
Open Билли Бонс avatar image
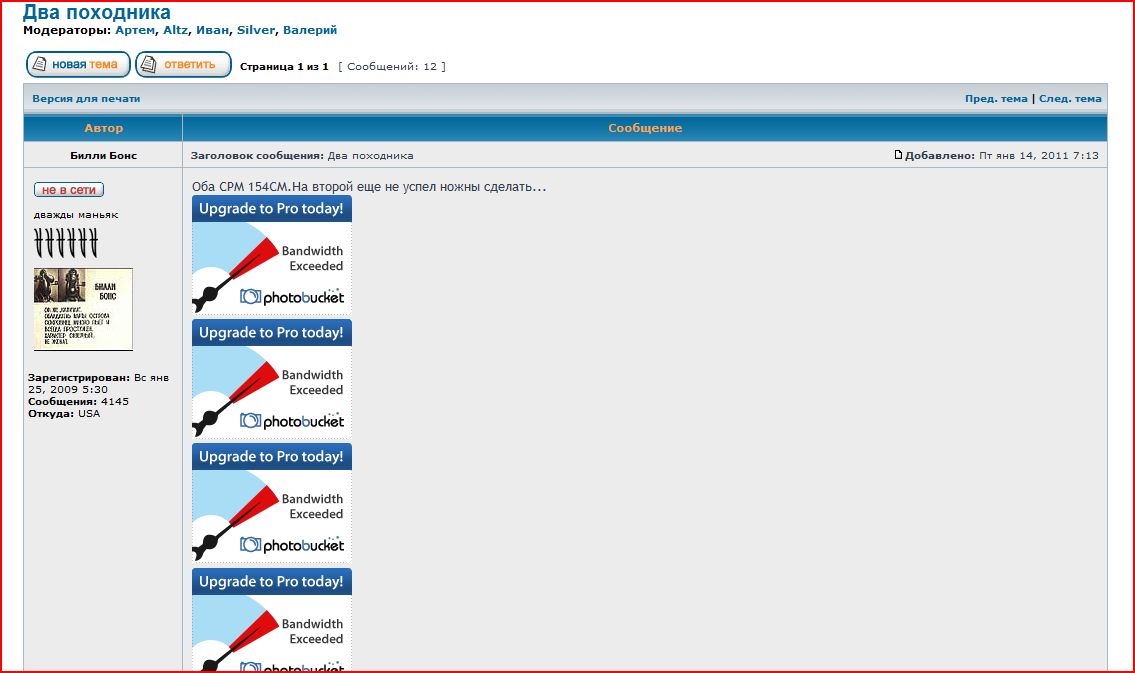click(83, 309)
